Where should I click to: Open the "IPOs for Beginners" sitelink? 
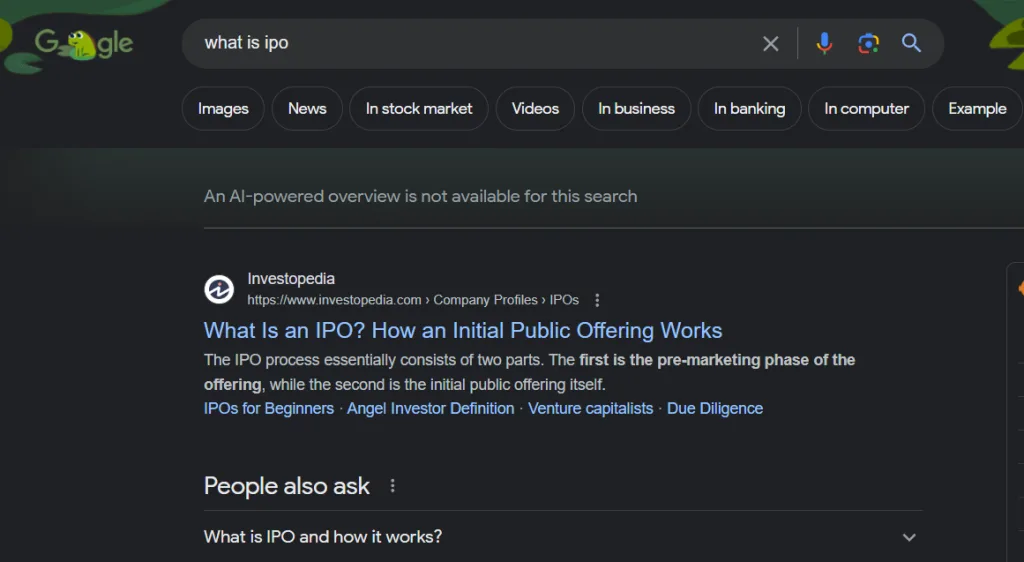pos(269,408)
